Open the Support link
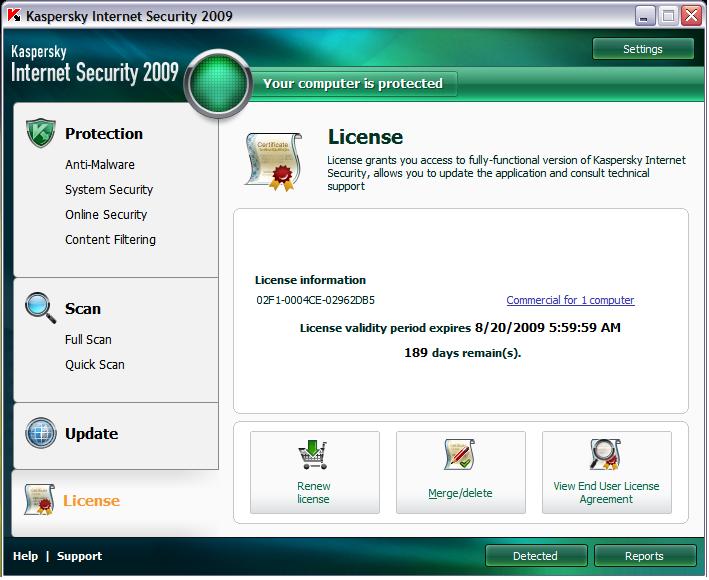 79,556
